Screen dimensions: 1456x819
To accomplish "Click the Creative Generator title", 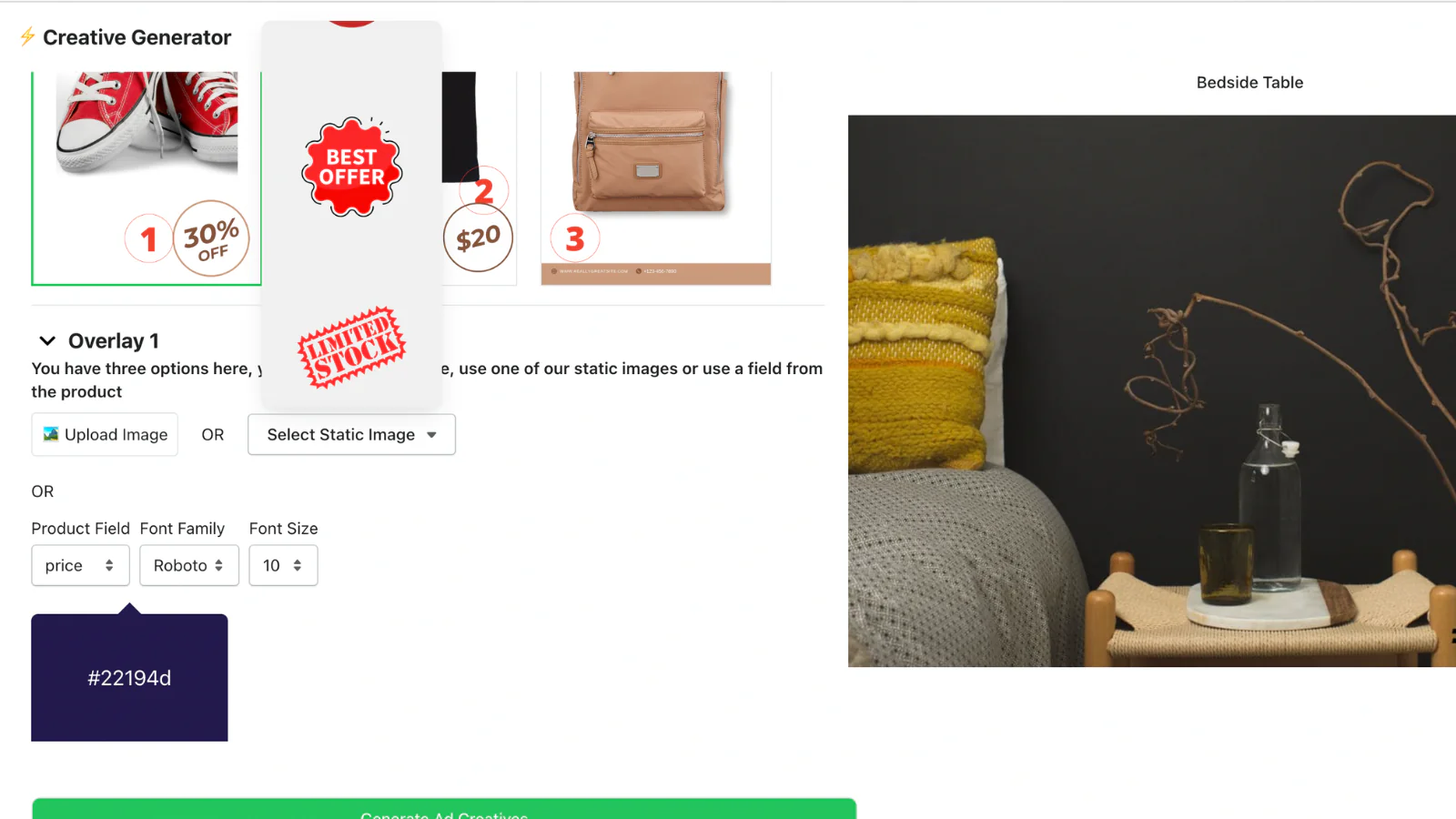I will pyautogui.click(x=137, y=37).
